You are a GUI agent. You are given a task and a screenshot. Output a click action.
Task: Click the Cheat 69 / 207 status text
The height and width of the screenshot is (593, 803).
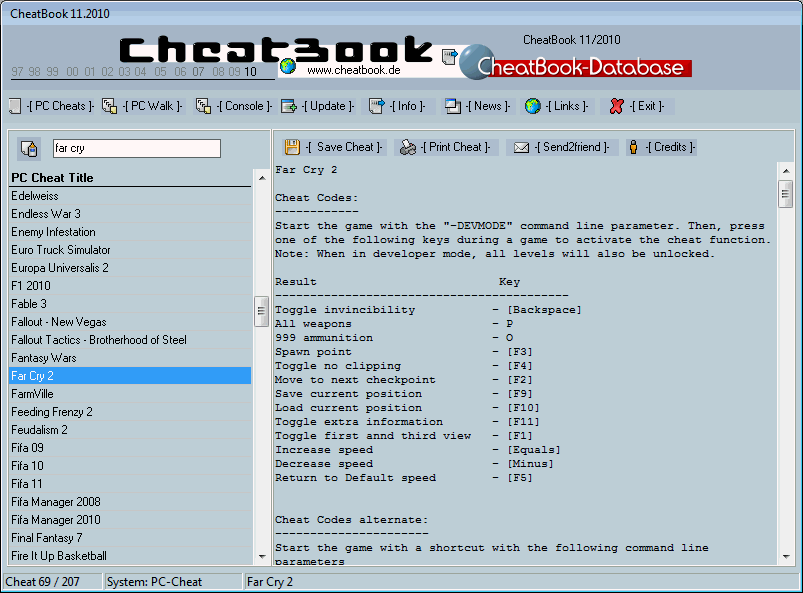pyautogui.click(x=43, y=582)
